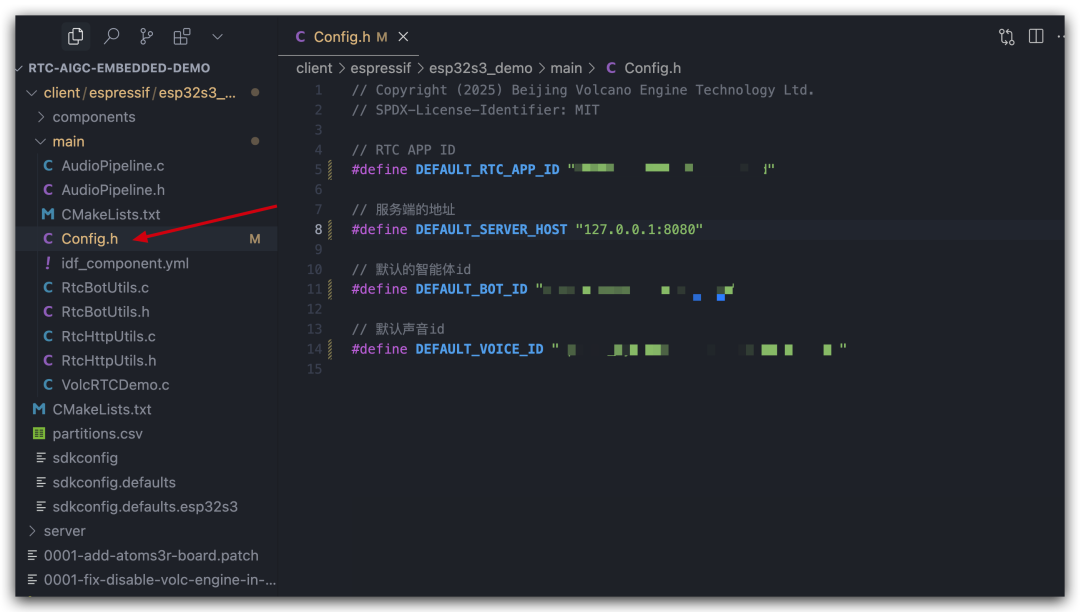Screen dimensions: 1080x612
Task: Close the Config.h editor tab
Action: (x=404, y=36)
